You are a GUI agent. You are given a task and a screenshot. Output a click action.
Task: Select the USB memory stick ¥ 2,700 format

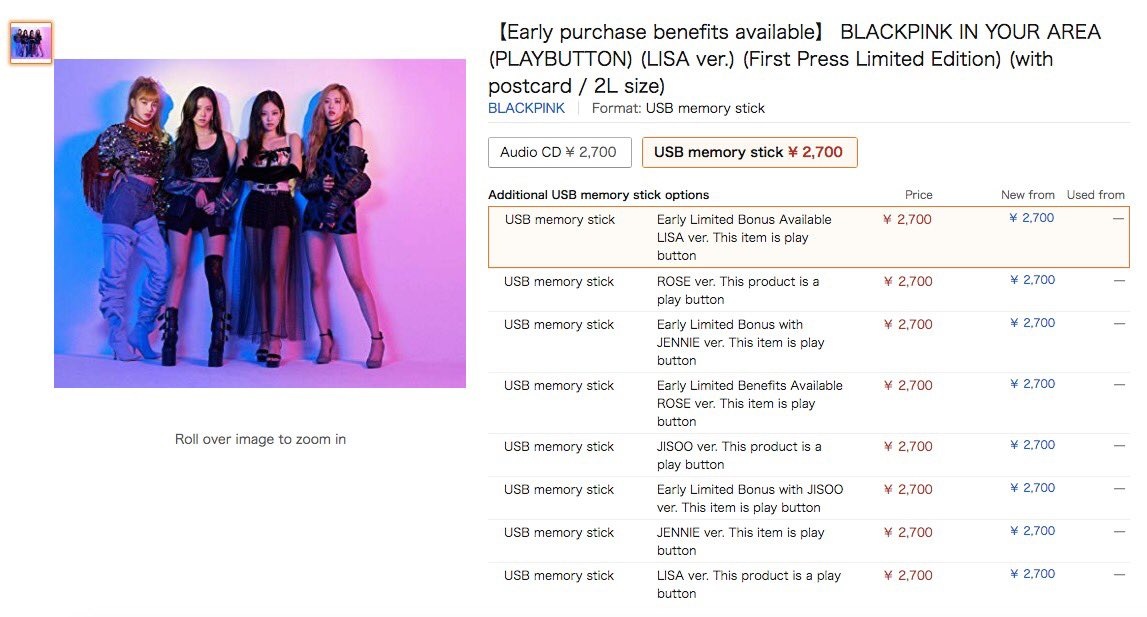click(749, 152)
